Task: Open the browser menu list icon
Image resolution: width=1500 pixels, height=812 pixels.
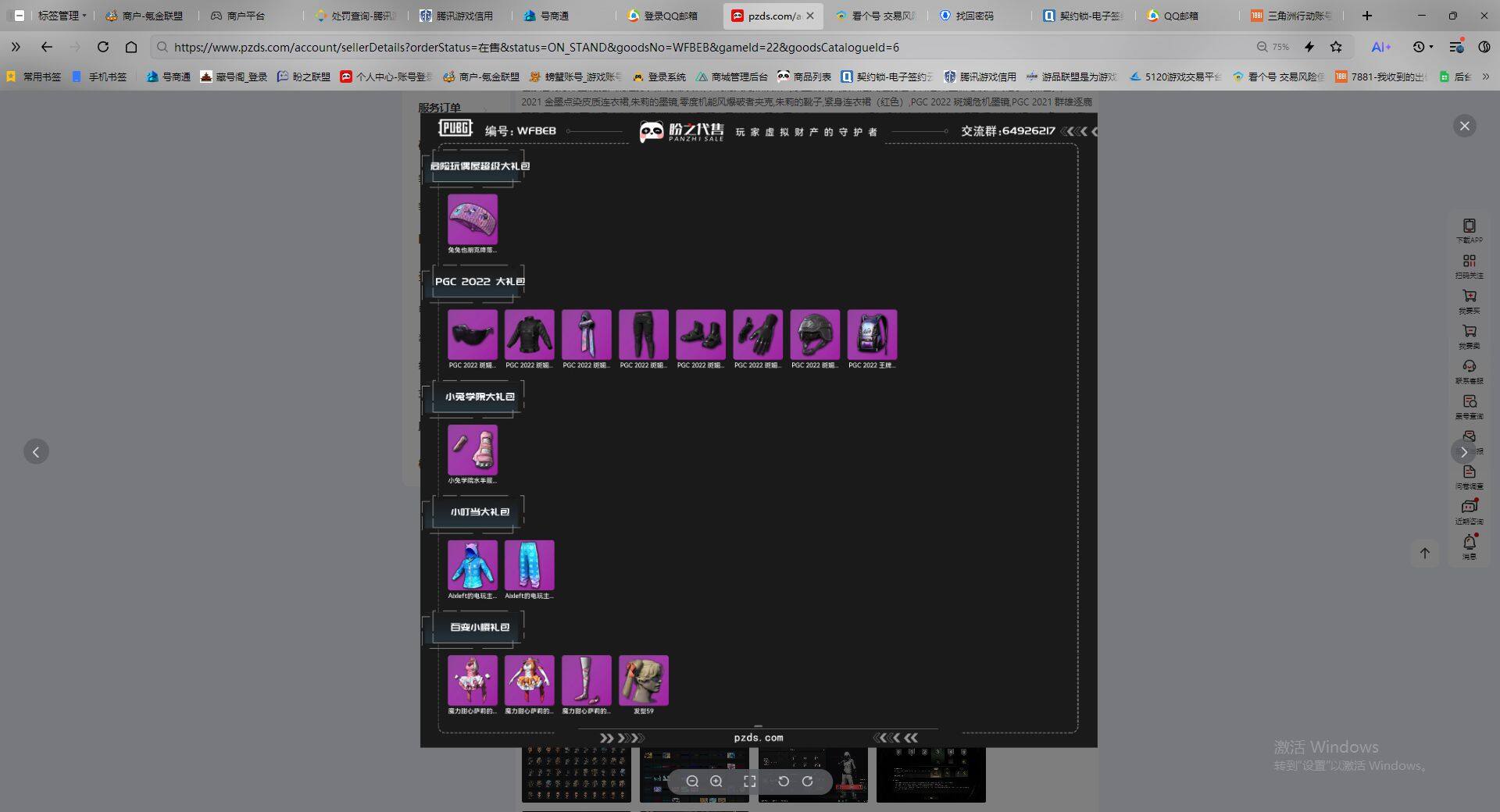Action: pyautogui.click(x=1457, y=47)
